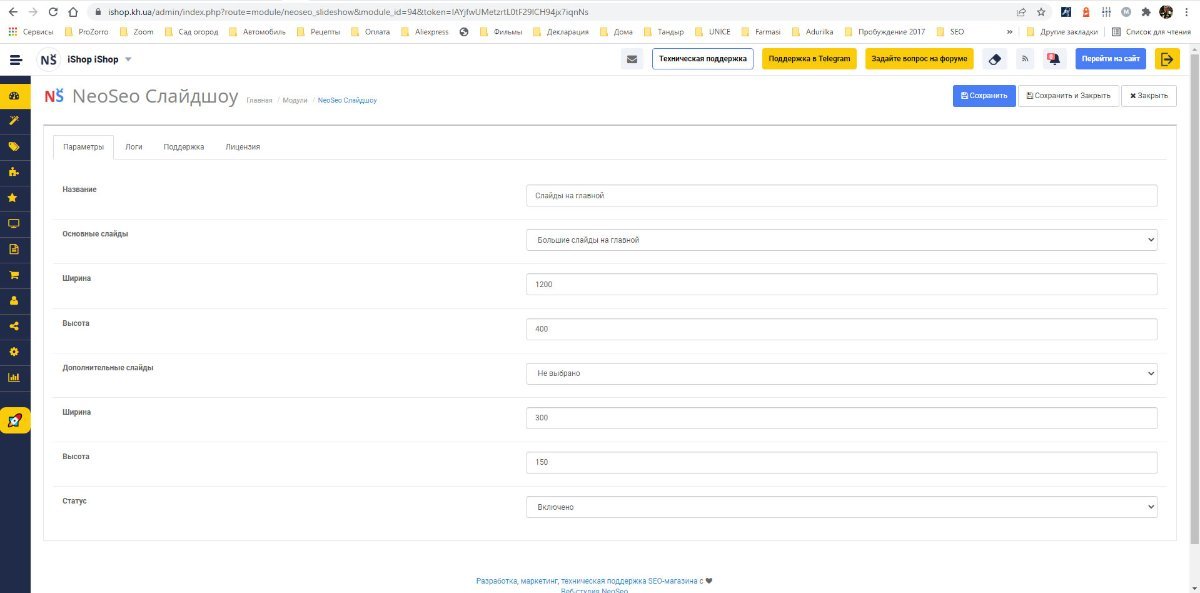Open the dashboard gauge icon in sidebar
The image size is (1200, 593).
point(14,96)
